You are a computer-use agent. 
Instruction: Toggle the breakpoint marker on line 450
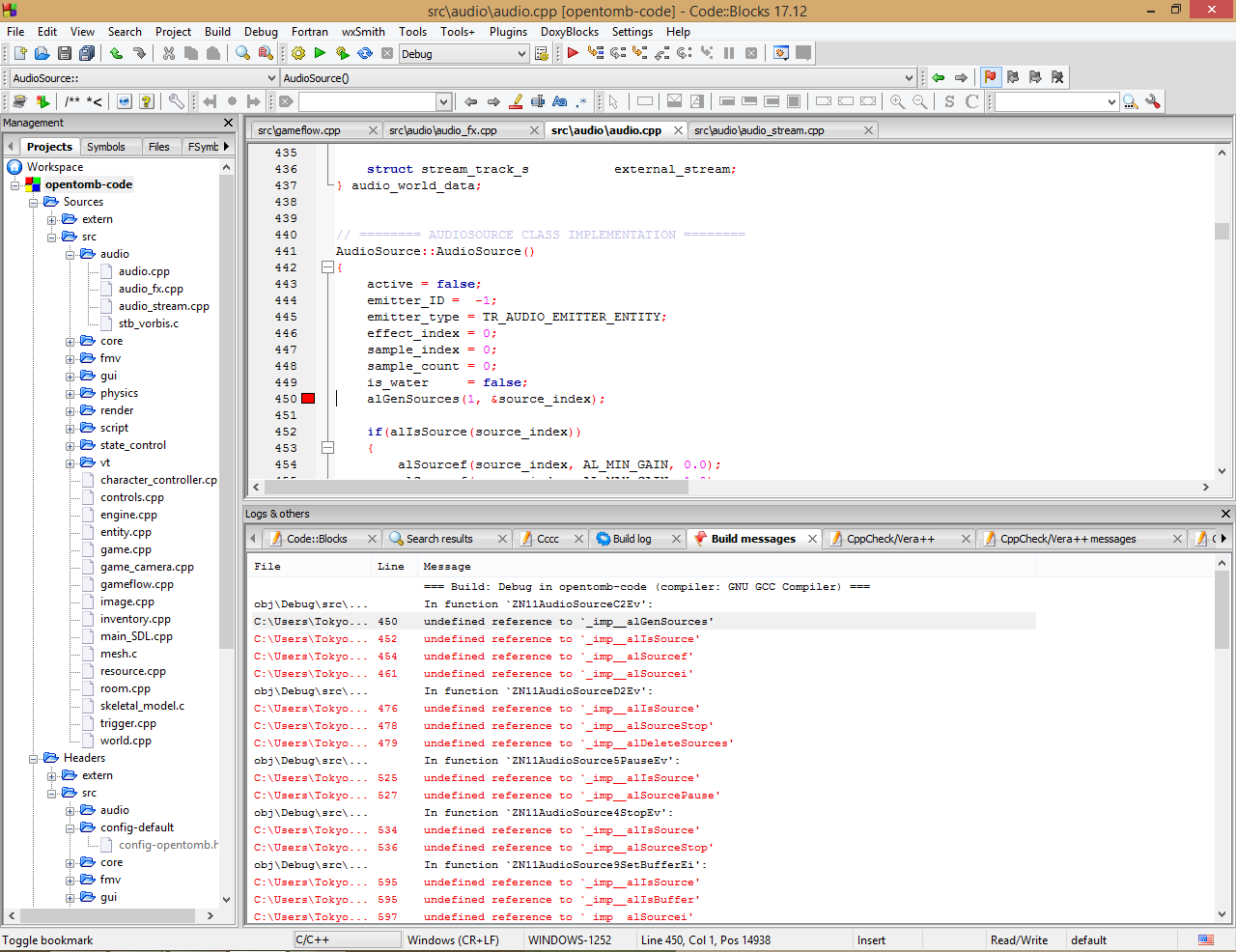[x=307, y=398]
